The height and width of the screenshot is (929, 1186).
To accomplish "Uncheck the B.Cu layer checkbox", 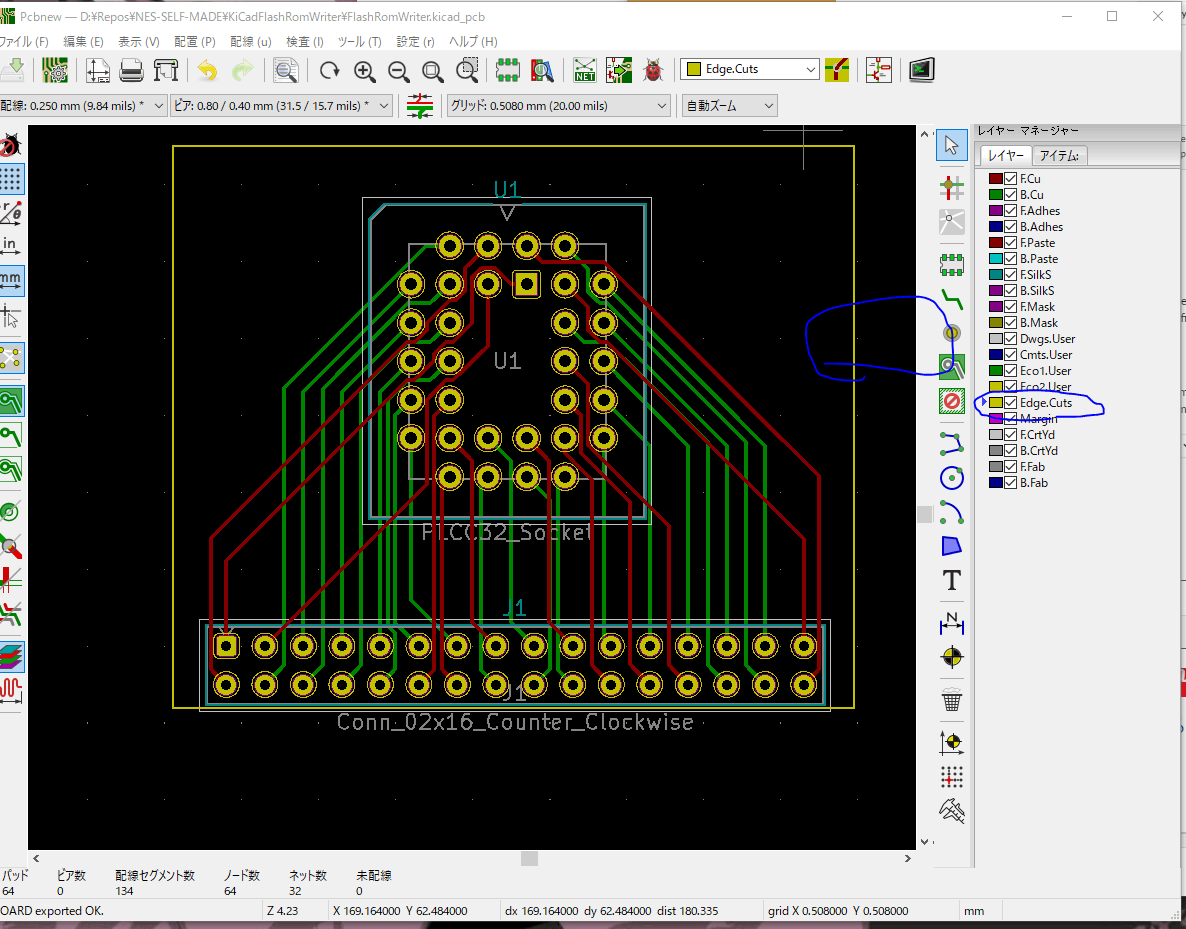I will click(1011, 194).
